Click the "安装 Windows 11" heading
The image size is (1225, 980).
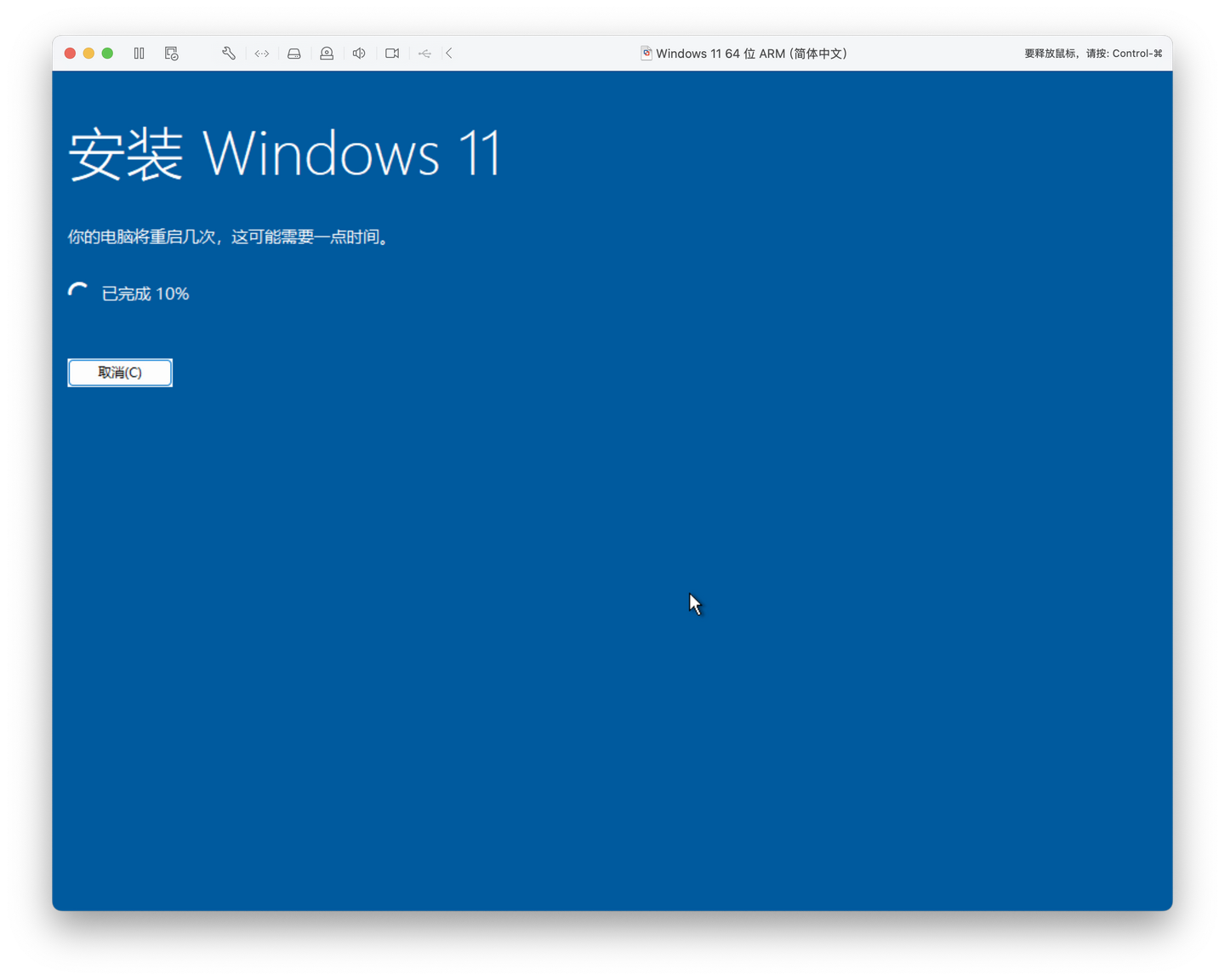(285, 154)
